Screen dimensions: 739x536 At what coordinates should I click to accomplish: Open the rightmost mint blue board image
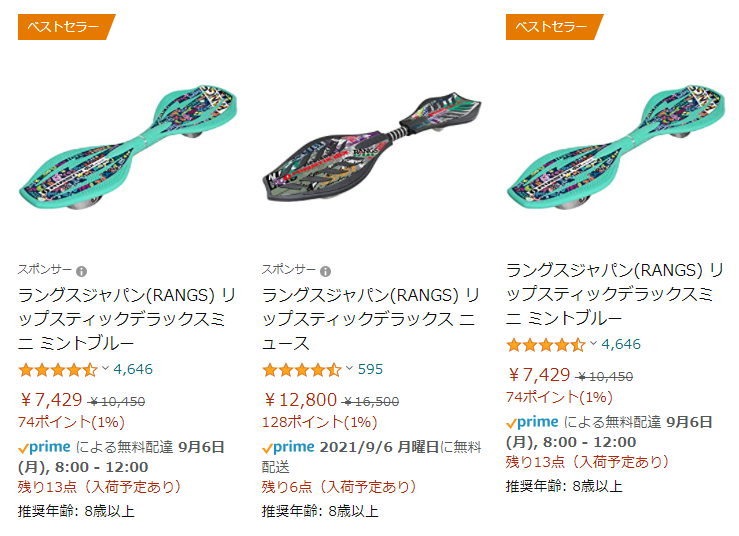tap(612, 147)
